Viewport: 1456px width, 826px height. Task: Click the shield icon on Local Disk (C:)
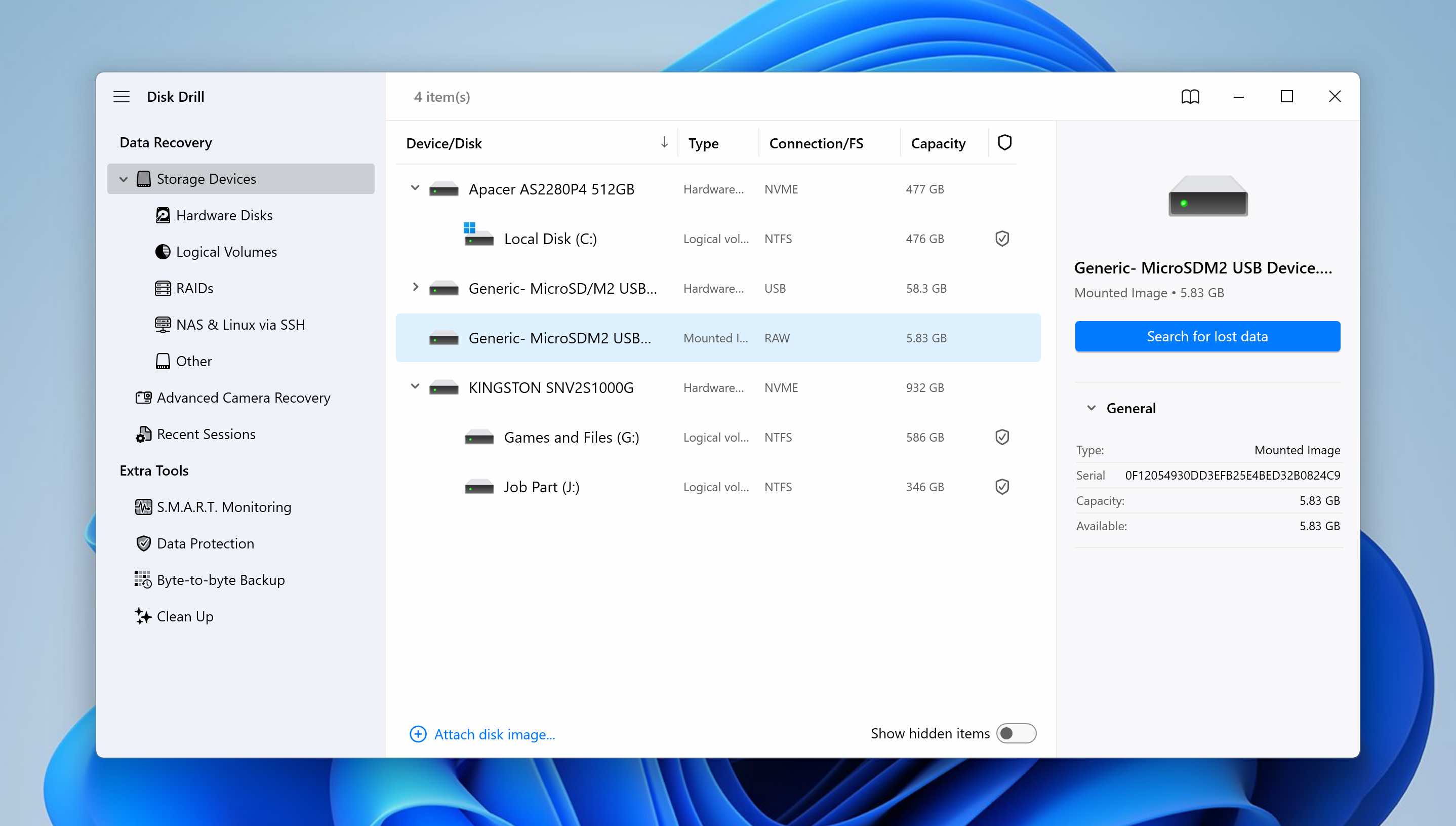pos(1002,238)
